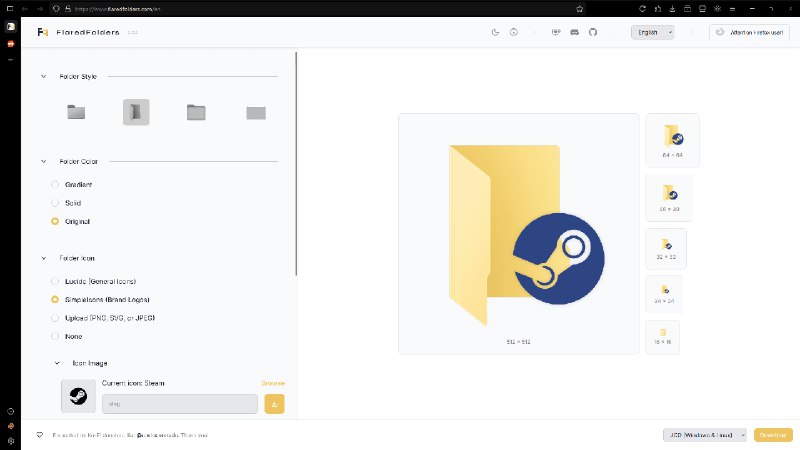Viewport: 800px width, 450px height.
Task: Click the circular play icon in the header
Action: point(514,32)
